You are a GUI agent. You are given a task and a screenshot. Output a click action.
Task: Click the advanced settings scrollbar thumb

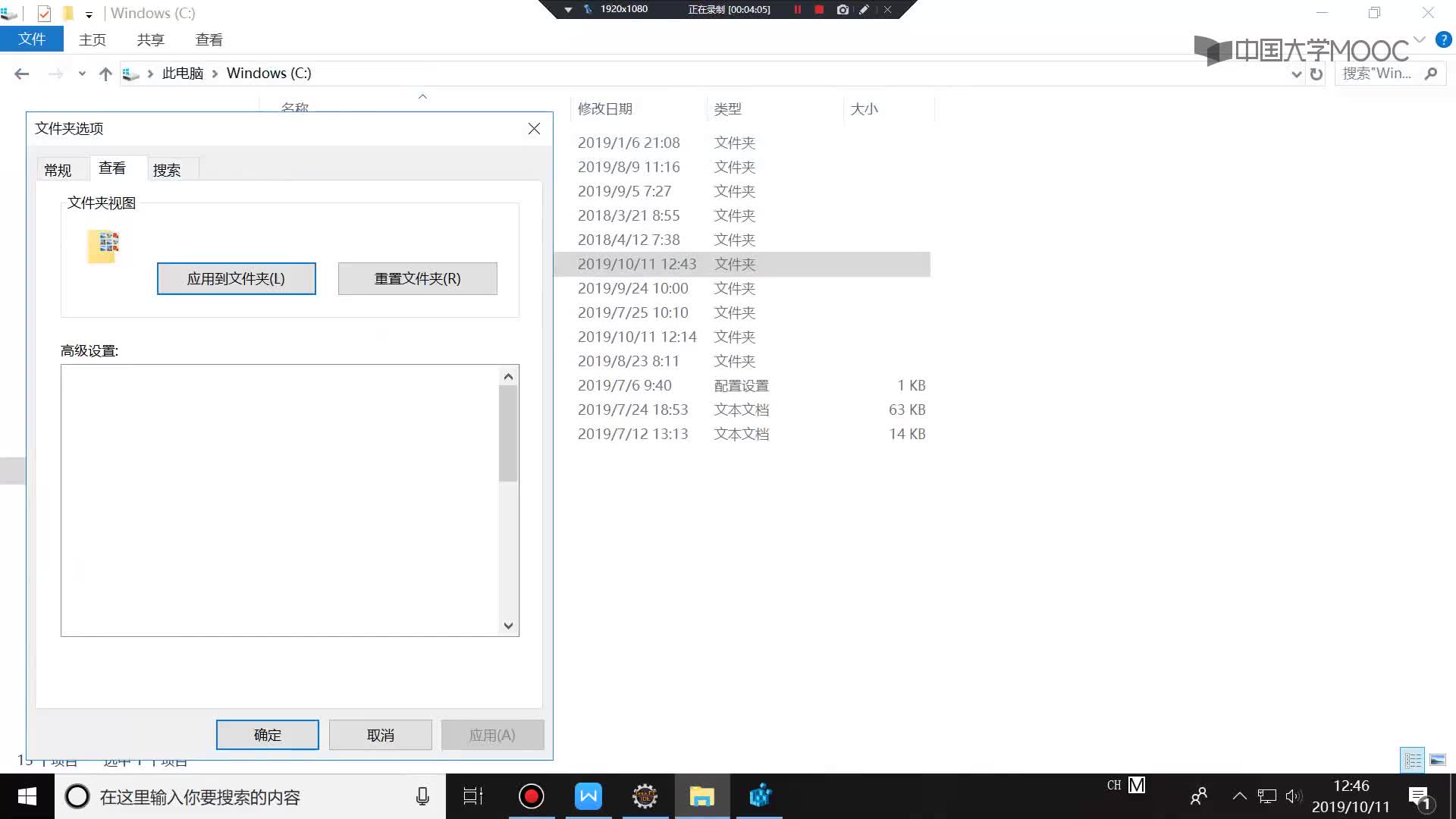coord(508,433)
